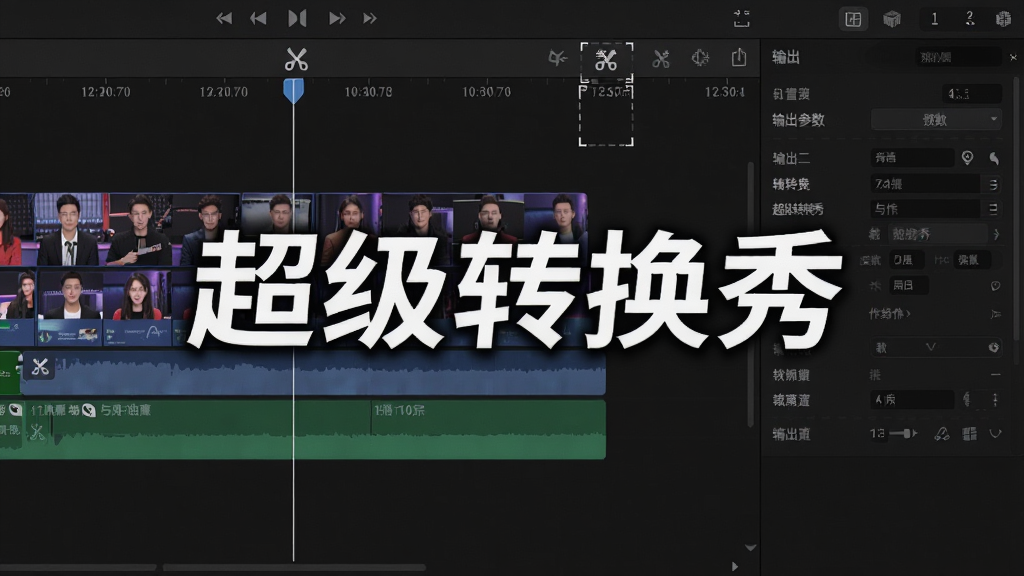Open the layout panel icon at top right

(853, 19)
